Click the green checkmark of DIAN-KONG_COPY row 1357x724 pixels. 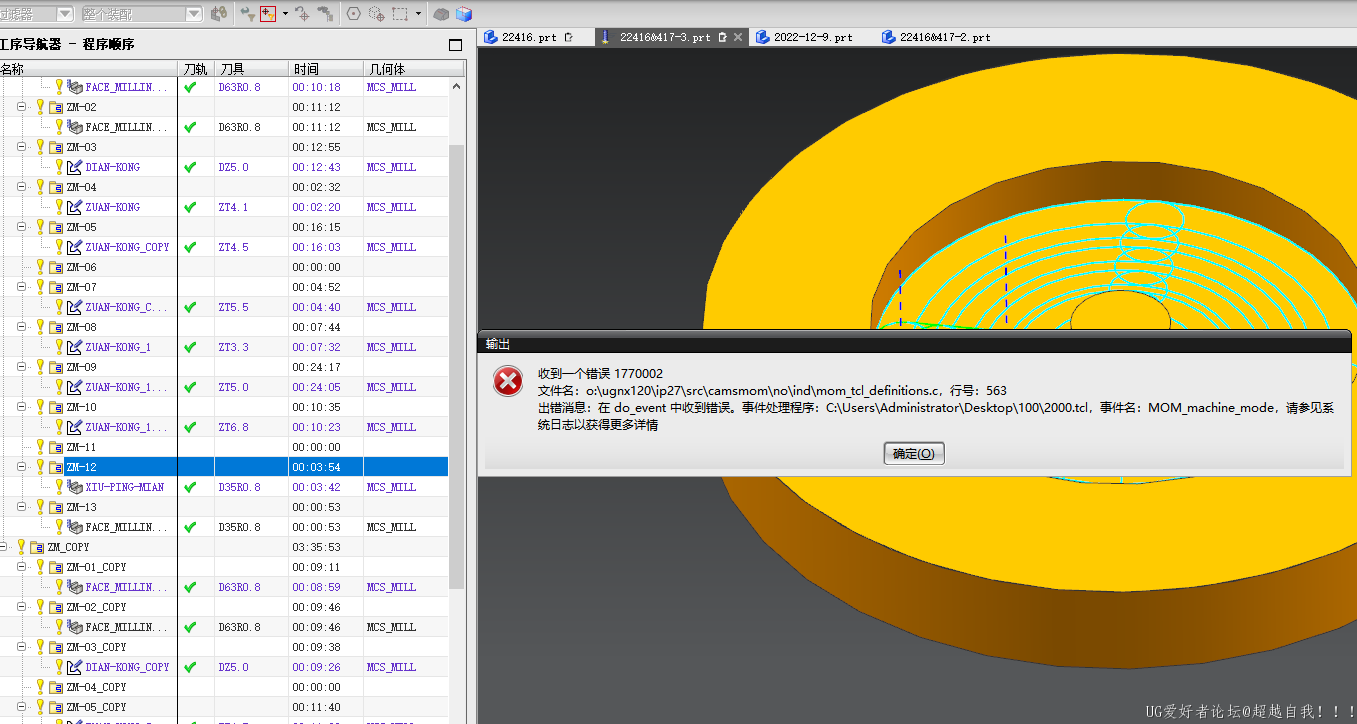pyautogui.click(x=190, y=667)
